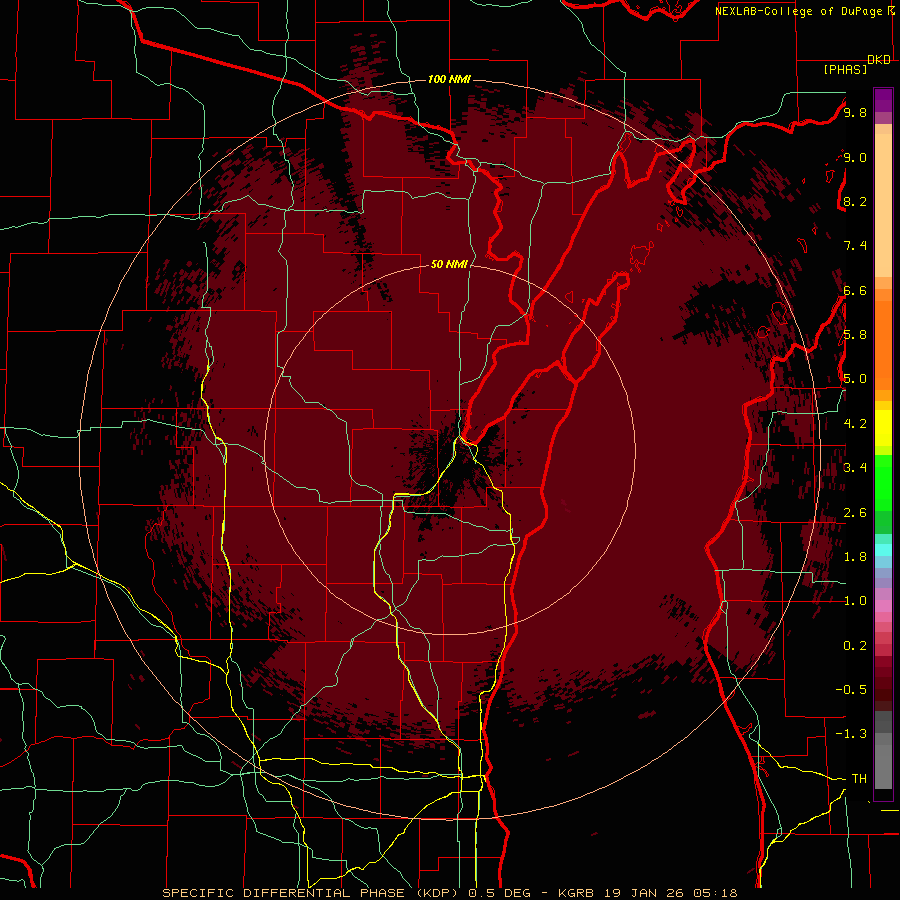Select the 1.0 value on the color scale
Screen dimensions: 900x900
855,601
